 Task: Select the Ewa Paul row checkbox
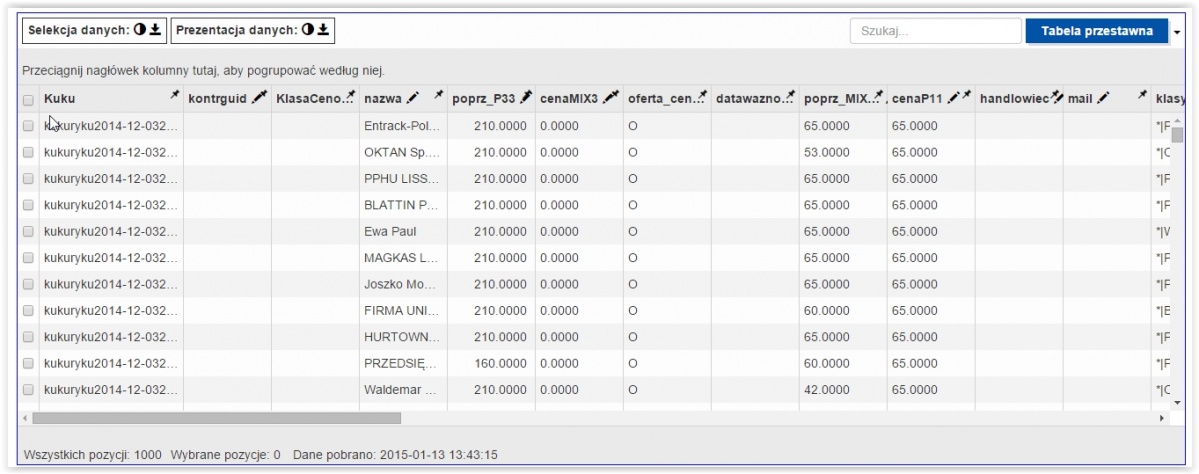(x=28, y=232)
